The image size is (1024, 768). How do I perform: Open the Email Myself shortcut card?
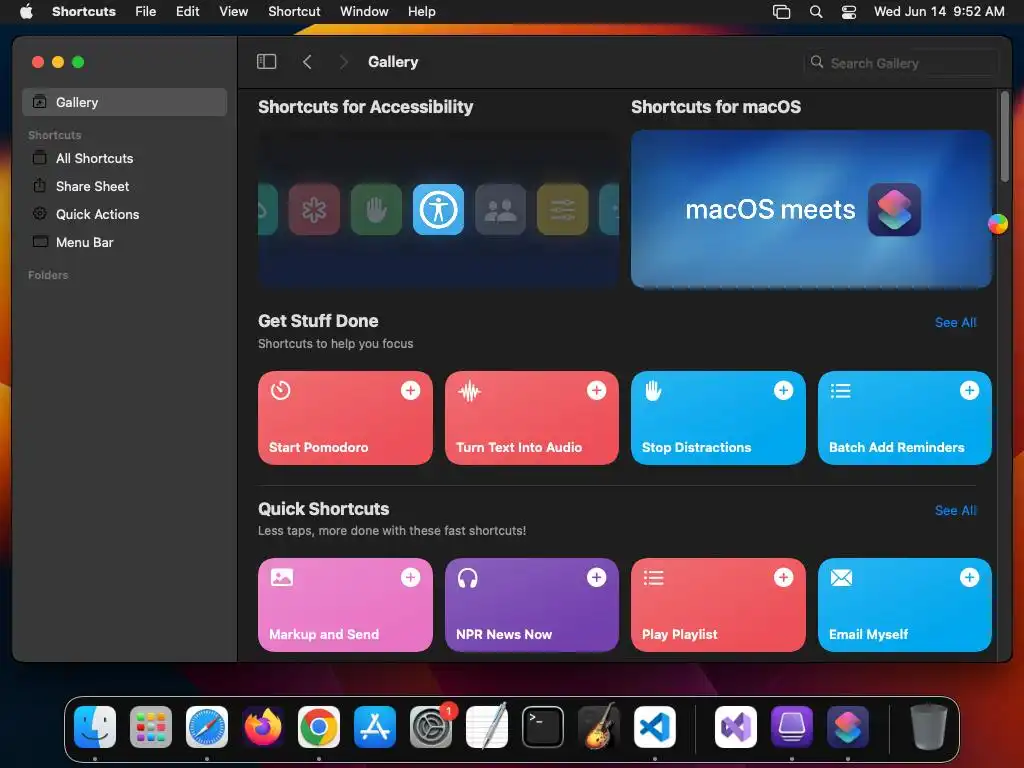(x=904, y=605)
